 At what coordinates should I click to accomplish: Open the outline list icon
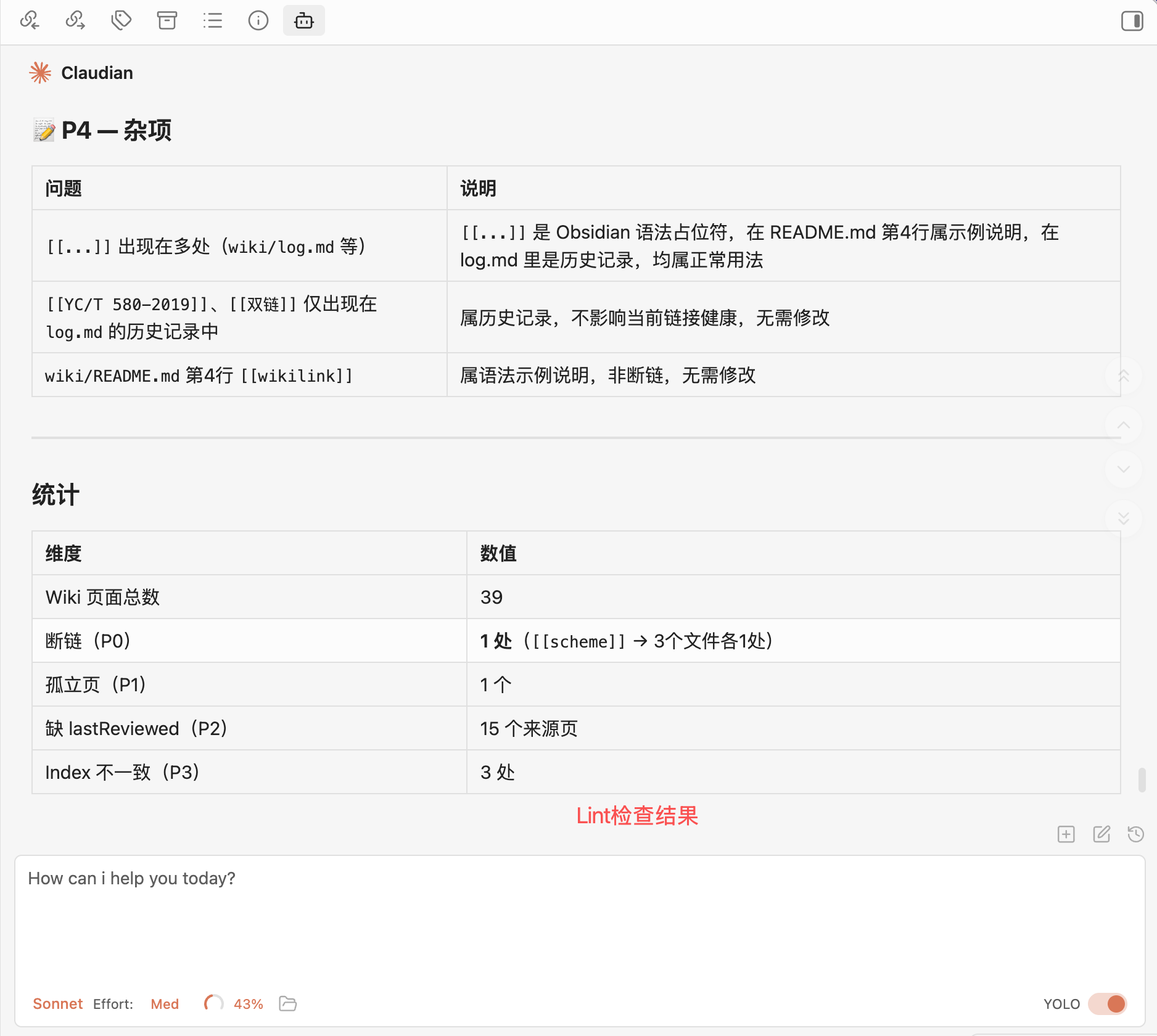click(x=212, y=21)
